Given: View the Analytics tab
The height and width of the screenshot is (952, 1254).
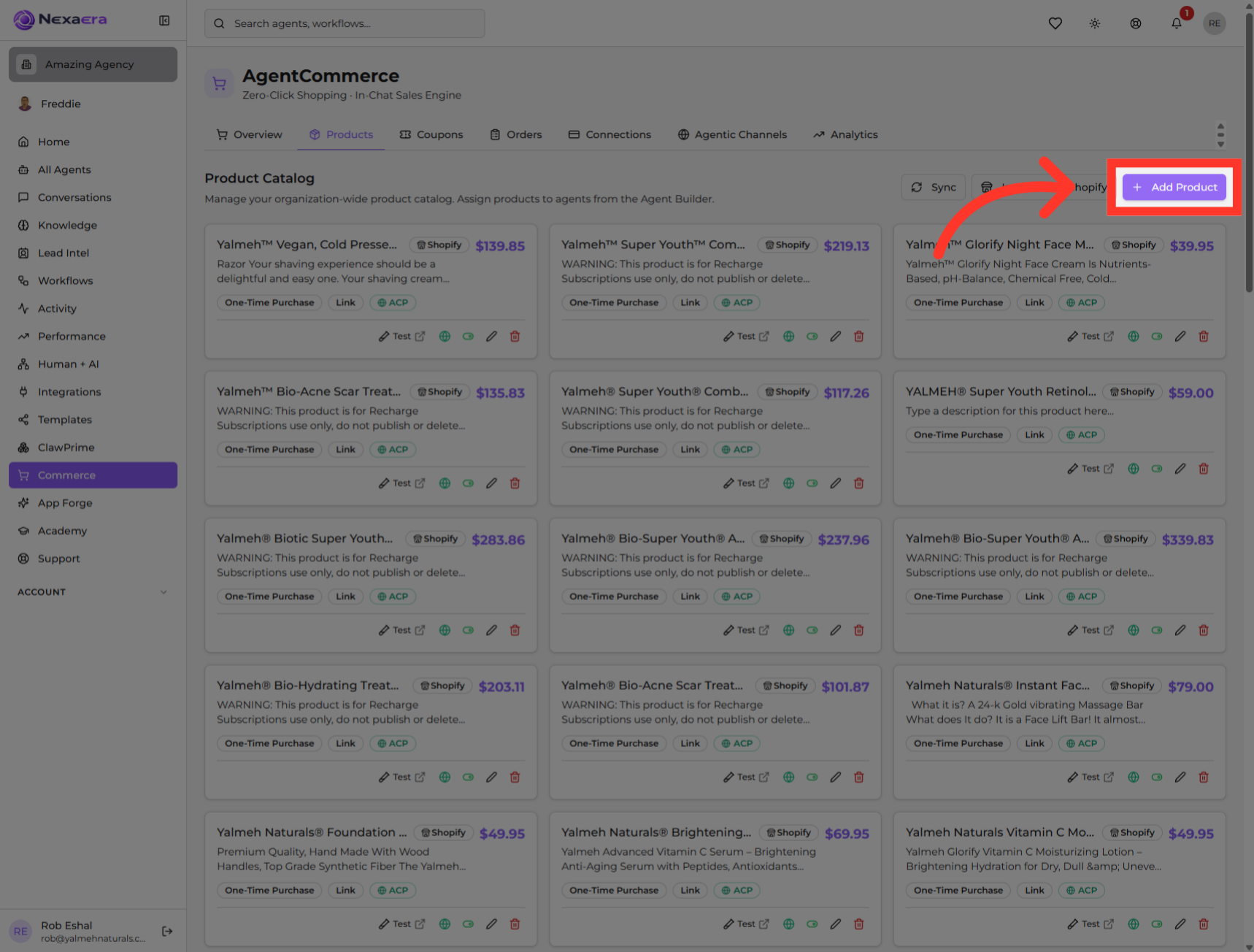Looking at the screenshot, I should point(845,134).
